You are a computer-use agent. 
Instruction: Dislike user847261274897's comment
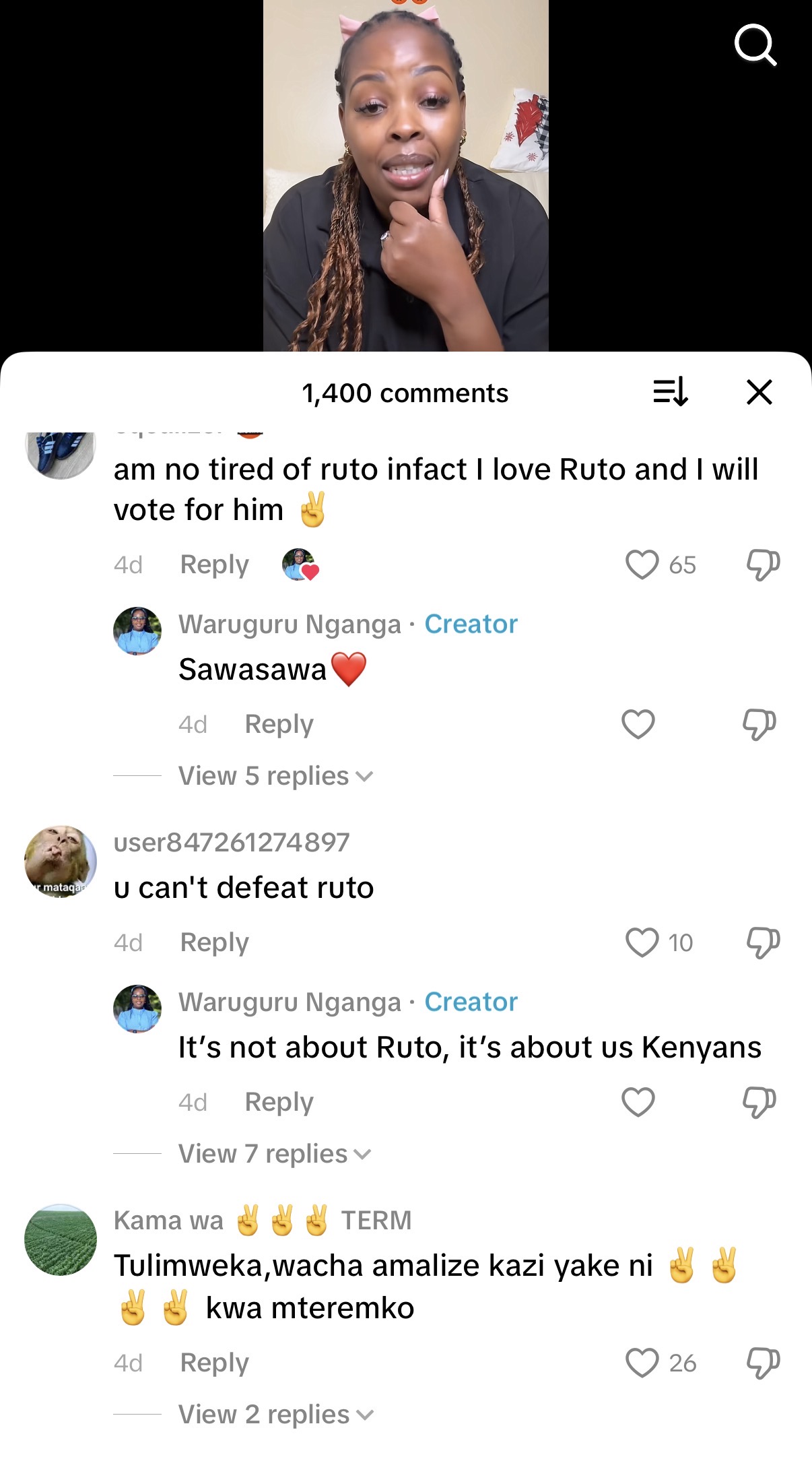[762, 942]
